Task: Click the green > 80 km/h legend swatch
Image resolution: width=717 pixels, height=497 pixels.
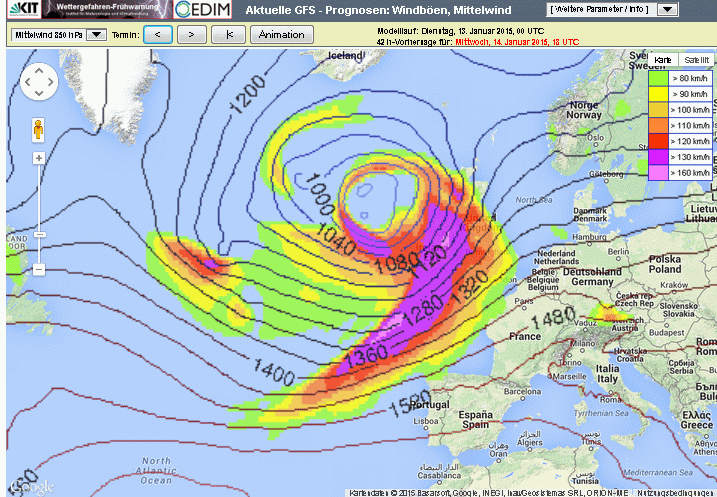Action: pos(659,76)
